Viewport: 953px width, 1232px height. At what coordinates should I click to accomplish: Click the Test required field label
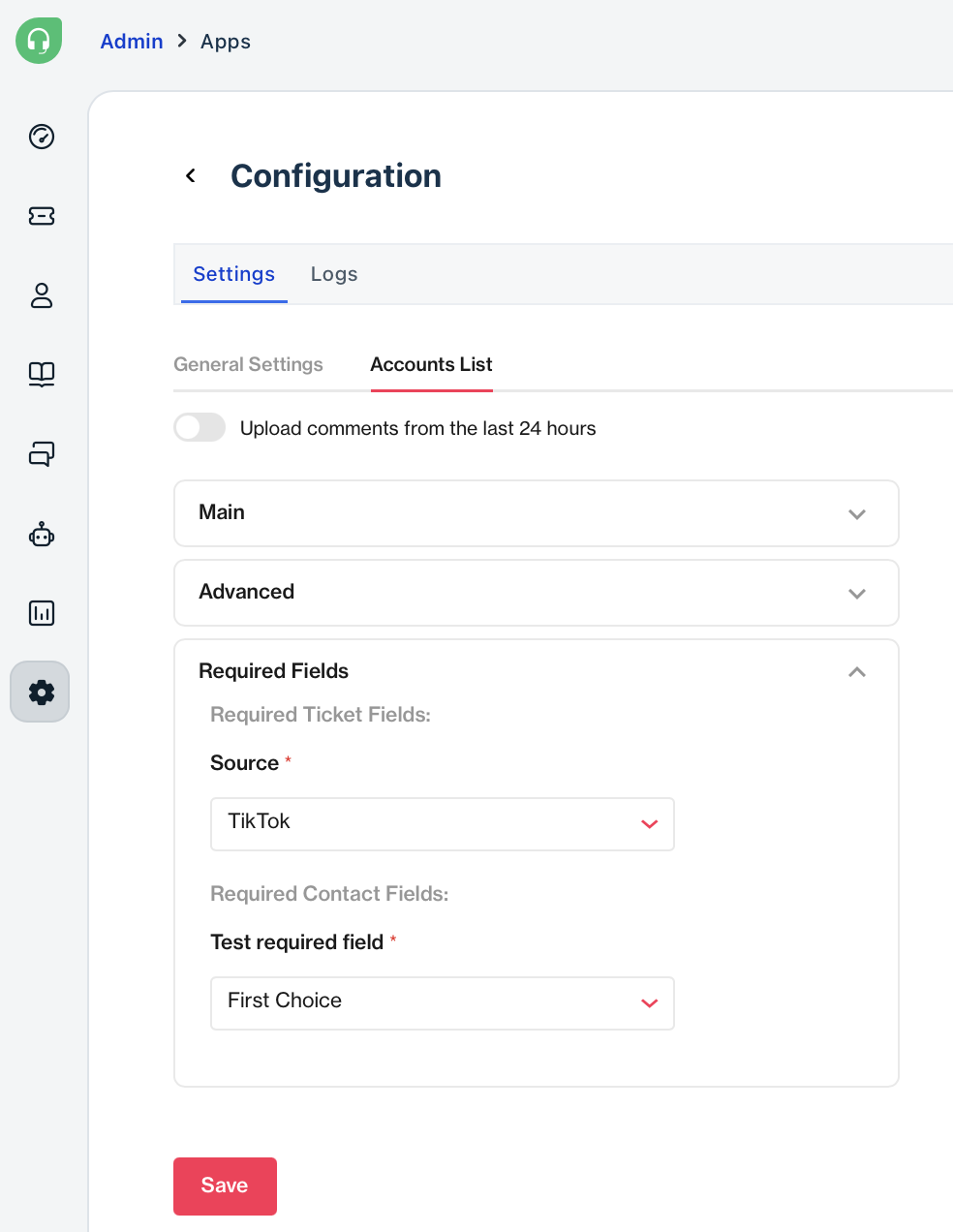(x=296, y=942)
